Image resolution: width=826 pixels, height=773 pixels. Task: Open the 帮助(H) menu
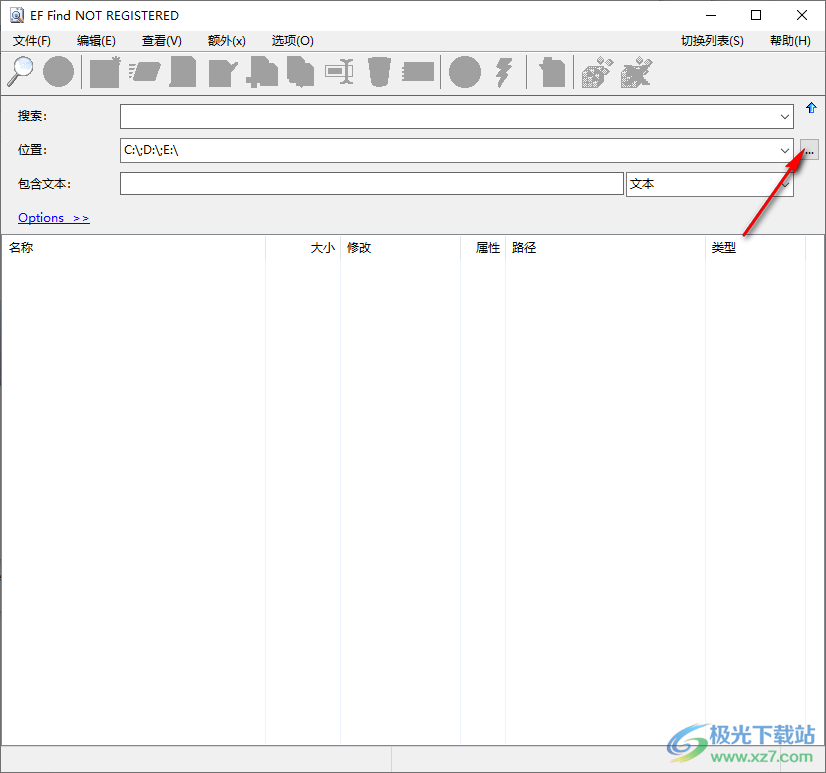click(x=790, y=41)
